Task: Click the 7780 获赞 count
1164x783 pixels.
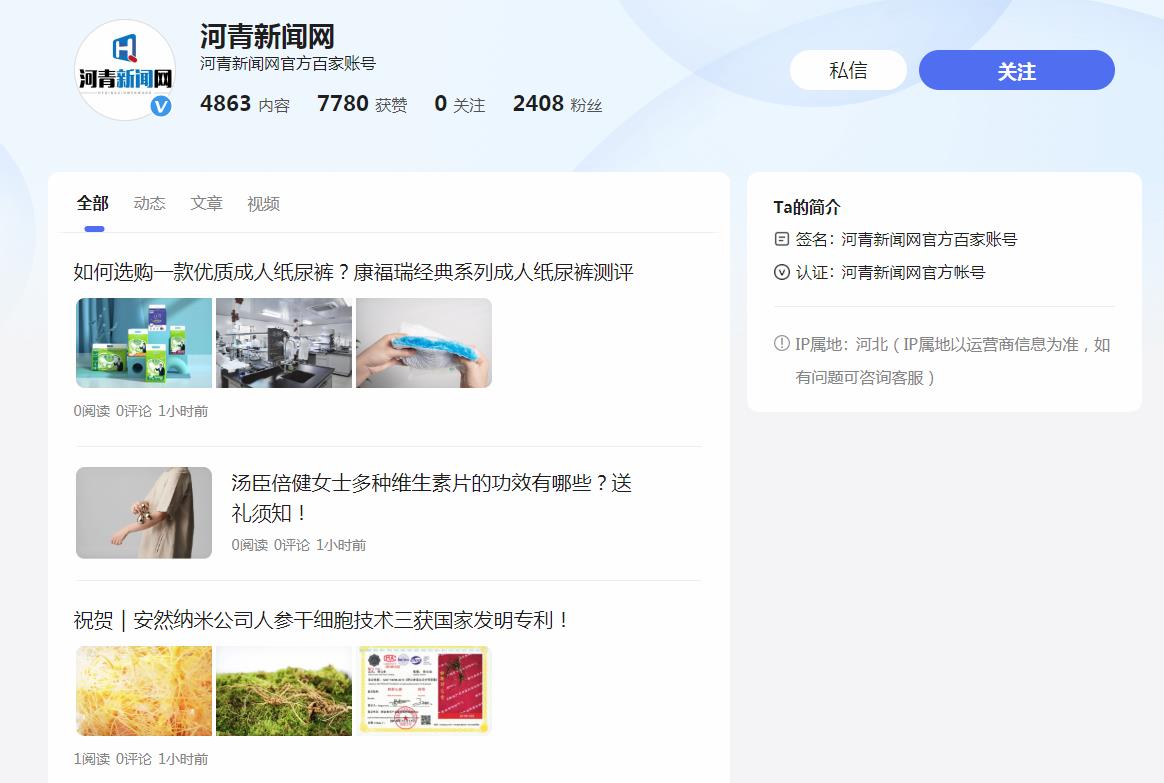Action: pos(362,104)
